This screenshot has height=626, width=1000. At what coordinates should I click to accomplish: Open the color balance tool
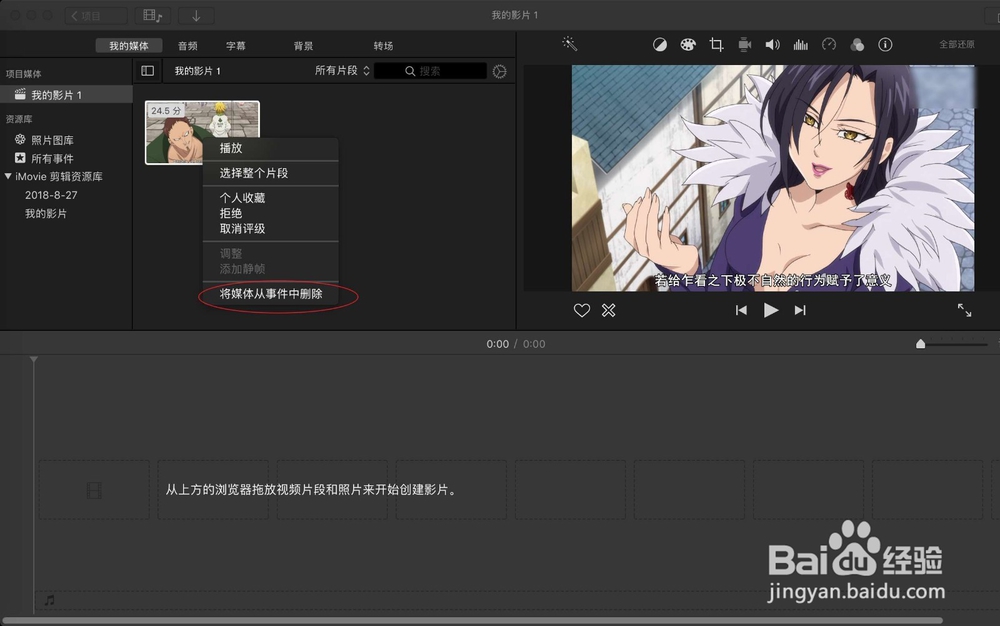pyautogui.click(x=659, y=45)
